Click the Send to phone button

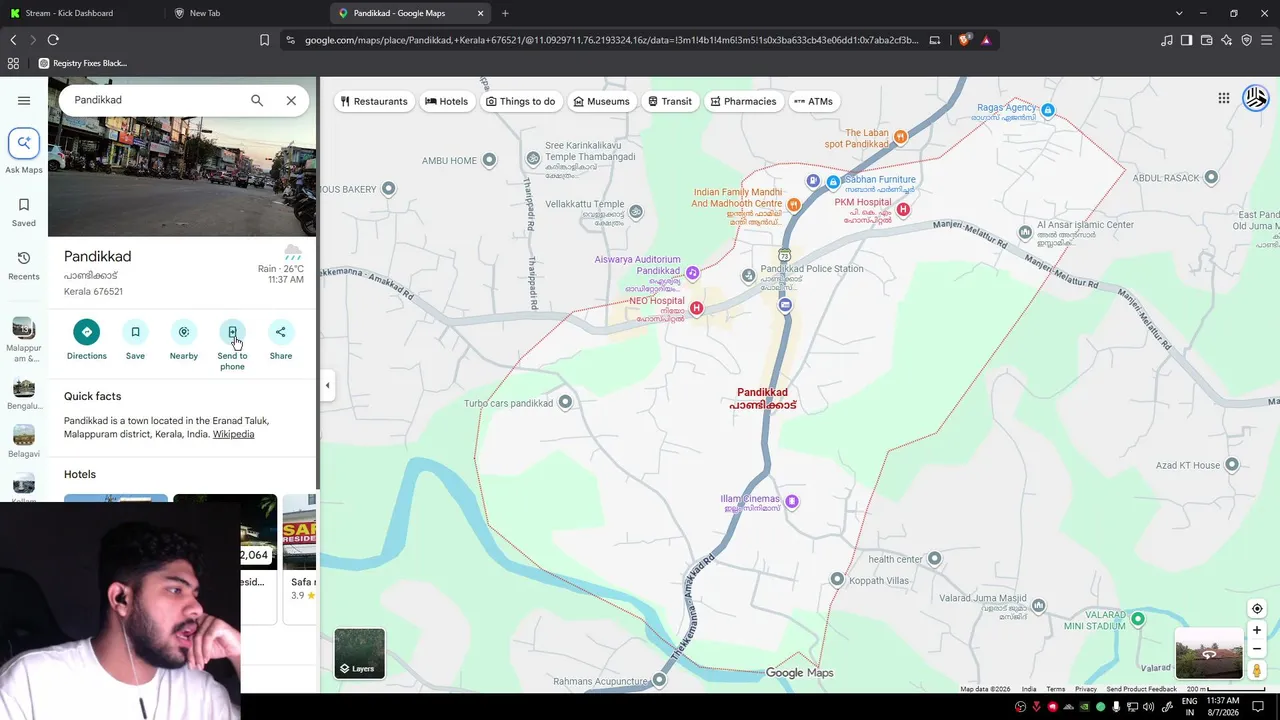pyautogui.click(x=232, y=345)
